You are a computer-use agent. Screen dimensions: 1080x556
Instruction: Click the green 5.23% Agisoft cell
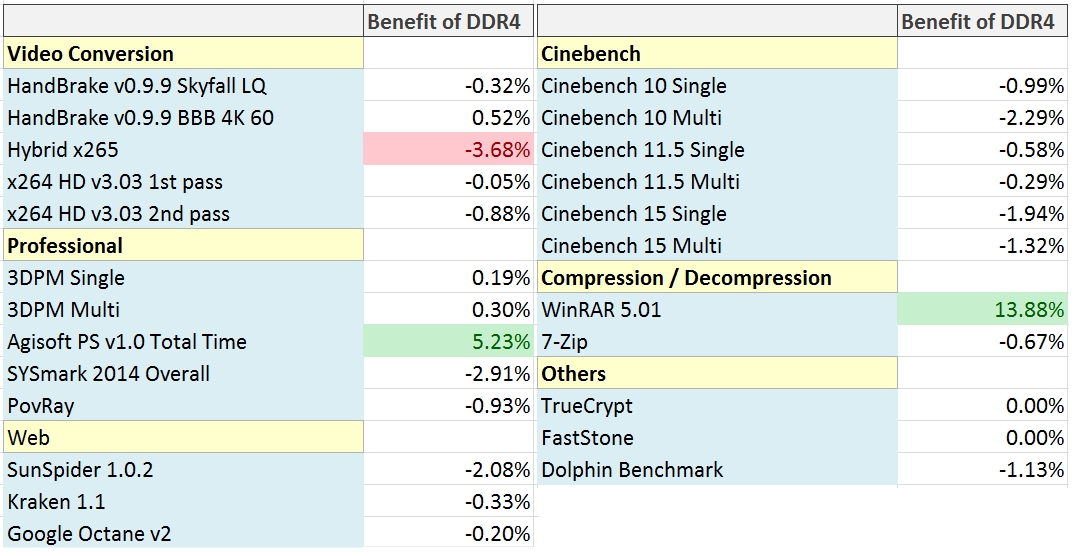point(448,342)
